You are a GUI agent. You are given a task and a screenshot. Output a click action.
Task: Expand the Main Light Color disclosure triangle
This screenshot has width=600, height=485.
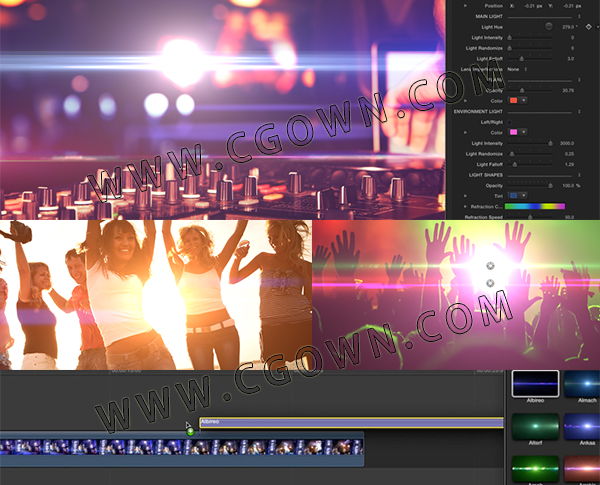[x=465, y=101]
